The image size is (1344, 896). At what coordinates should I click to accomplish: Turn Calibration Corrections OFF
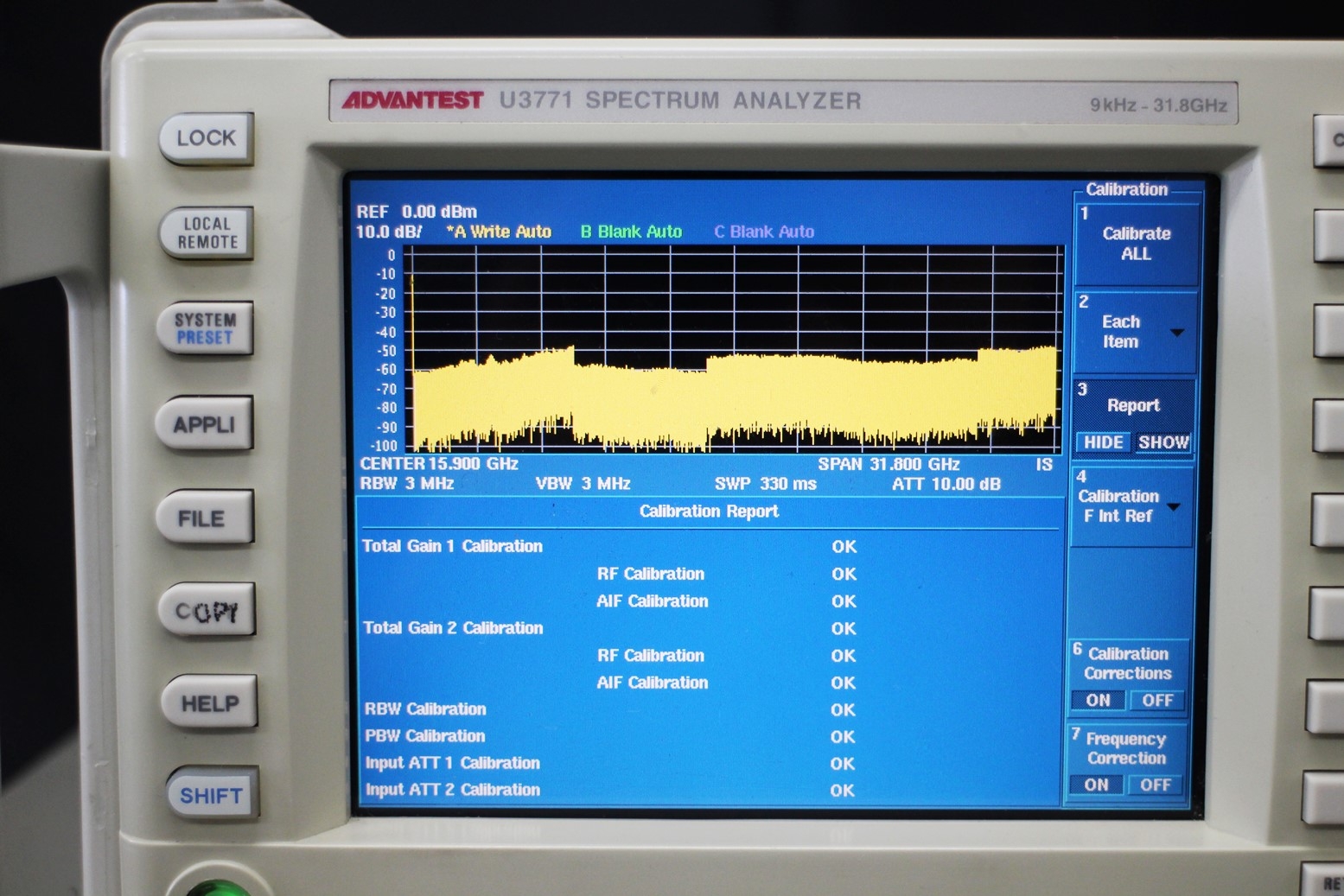pos(1157,700)
